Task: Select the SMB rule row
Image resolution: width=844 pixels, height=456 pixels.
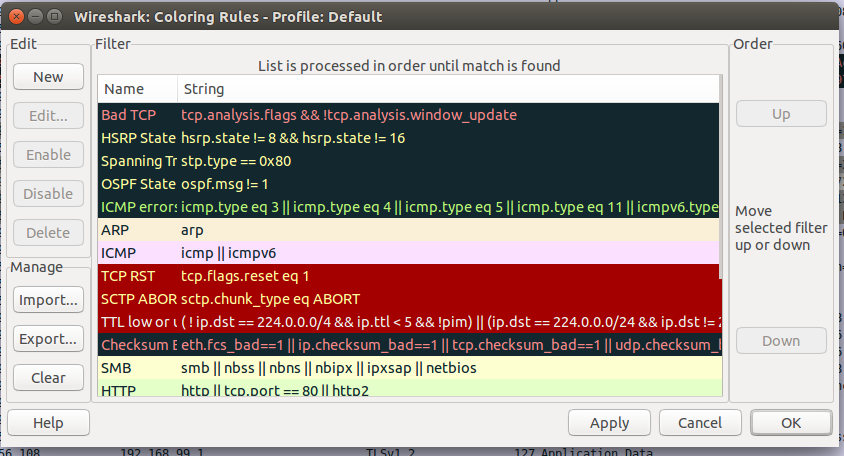Action: click(409, 368)
